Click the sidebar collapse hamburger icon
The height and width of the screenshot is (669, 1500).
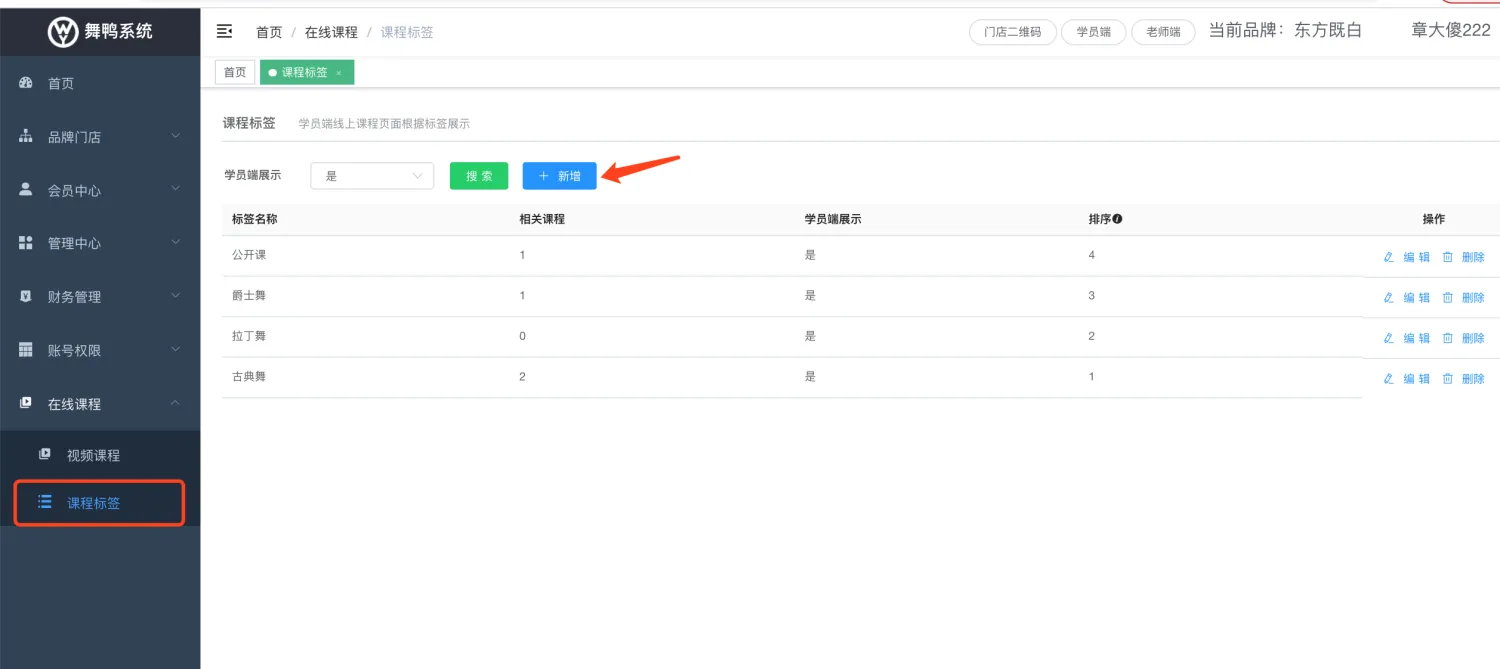[225, 32]
